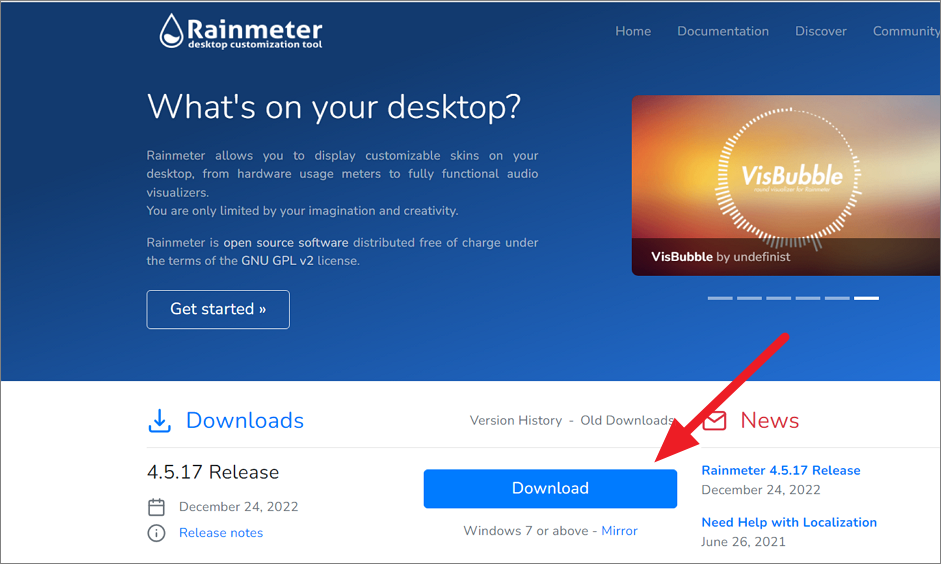This screenshot has width=941, height=564.
Task: Click the June 26, 2021 date text
Action: click(743, 542)
